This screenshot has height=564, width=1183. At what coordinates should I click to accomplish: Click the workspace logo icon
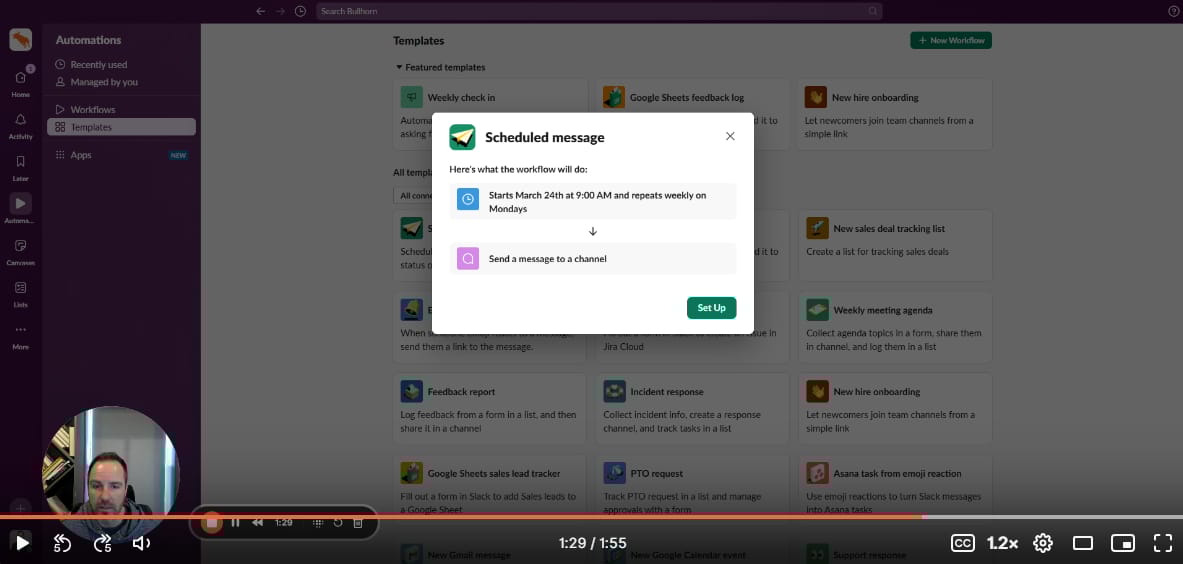(20, 39)
